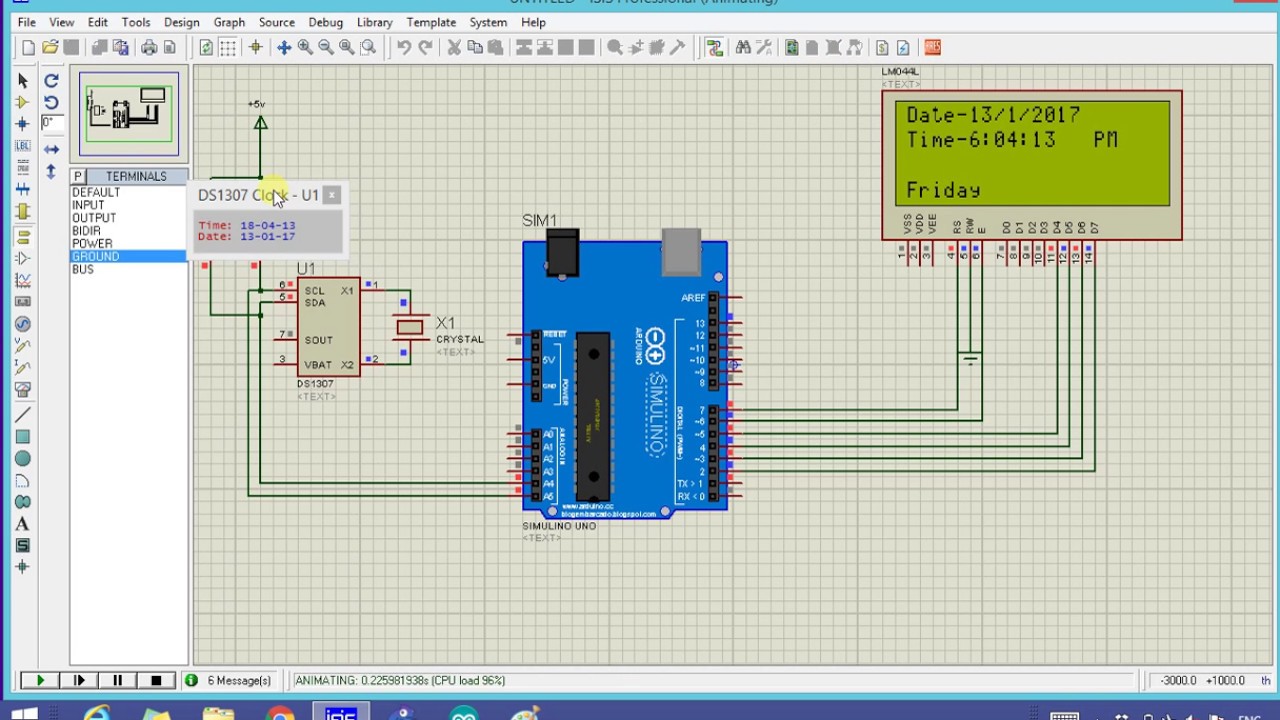Open the Debug menu
This screenshot has width=1280, height=720.
point(325,22)
